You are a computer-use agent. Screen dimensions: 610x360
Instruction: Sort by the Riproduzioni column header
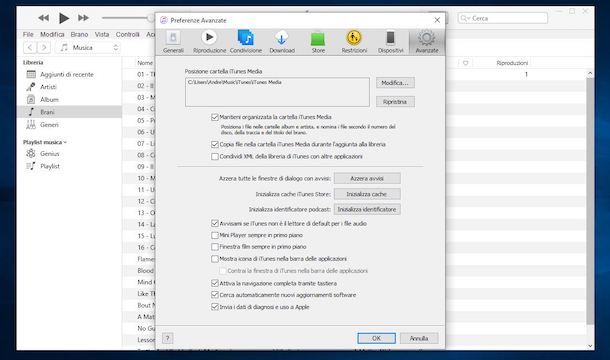(512, 63)
